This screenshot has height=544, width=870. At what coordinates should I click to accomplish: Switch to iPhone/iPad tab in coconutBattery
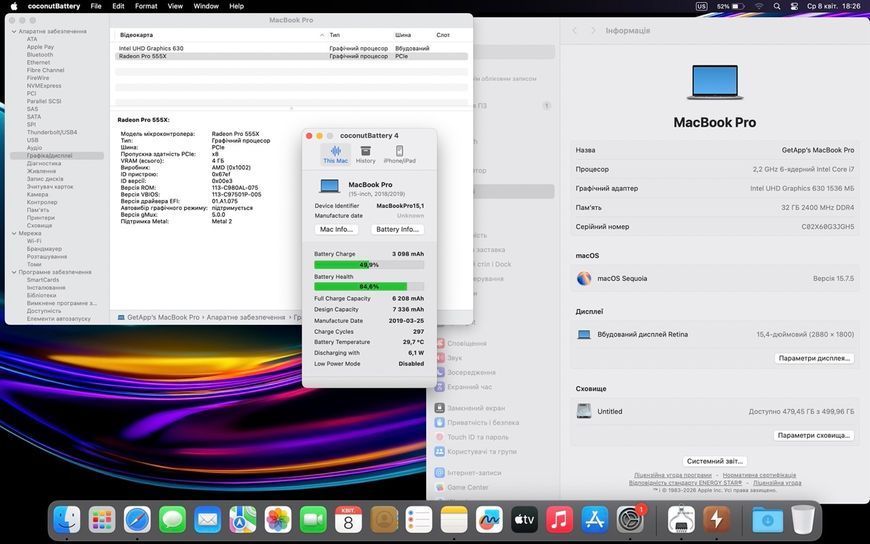coord(399,154)
